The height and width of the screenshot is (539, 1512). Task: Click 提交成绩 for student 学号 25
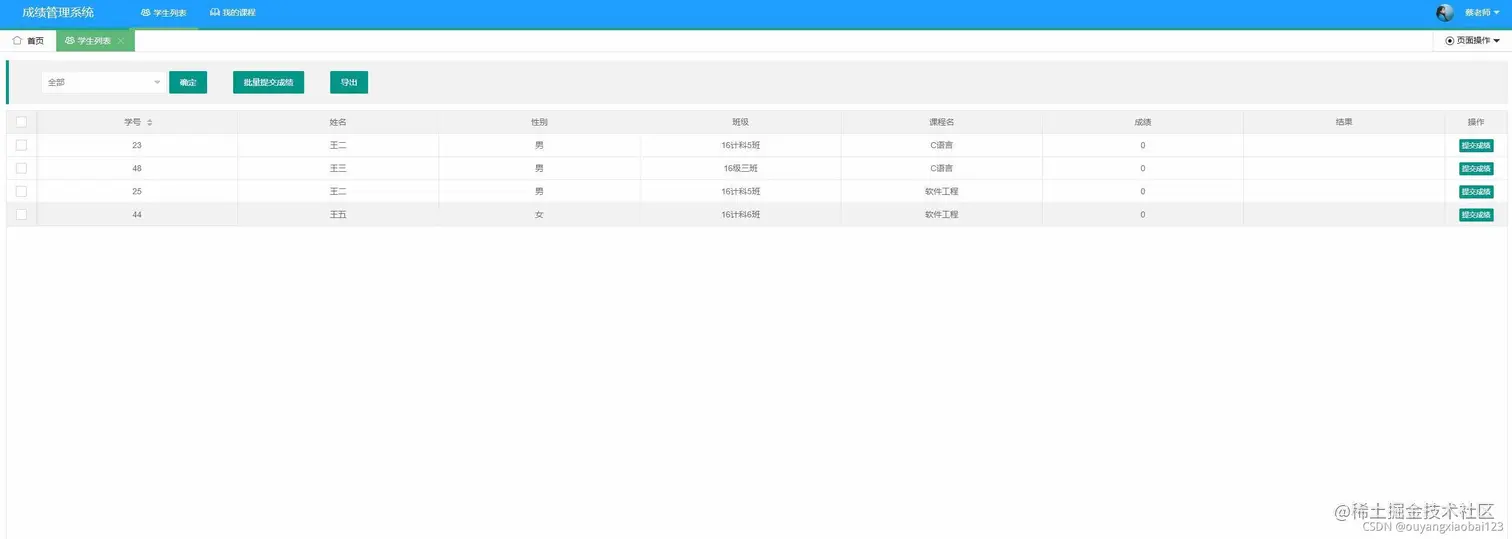point(1476,191)
